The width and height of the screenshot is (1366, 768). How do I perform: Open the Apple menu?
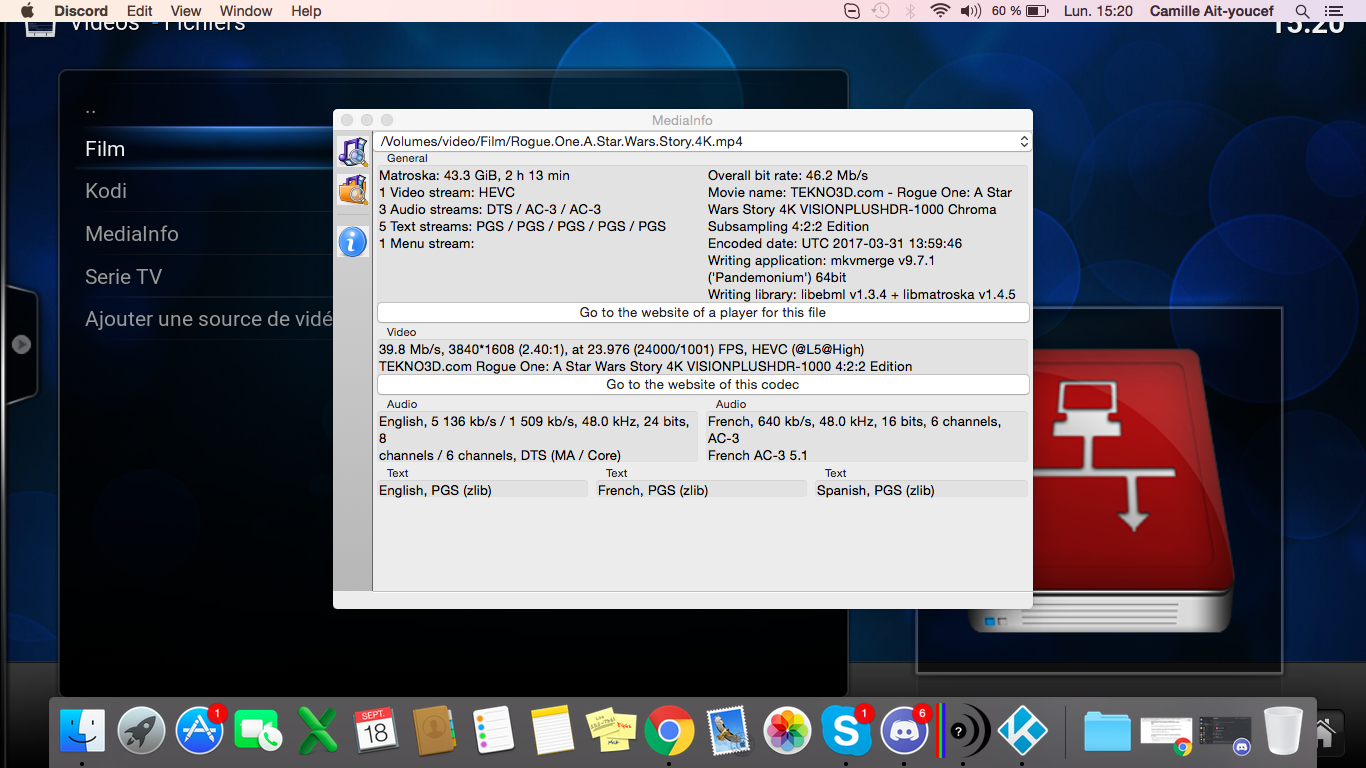tap(28, 11)
